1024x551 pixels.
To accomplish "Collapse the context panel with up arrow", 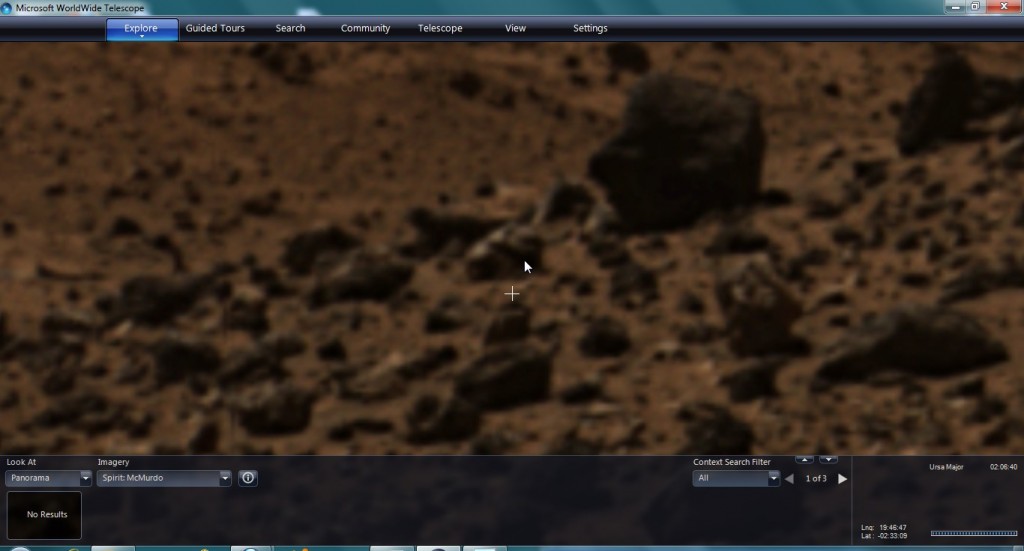I will 804,460.
